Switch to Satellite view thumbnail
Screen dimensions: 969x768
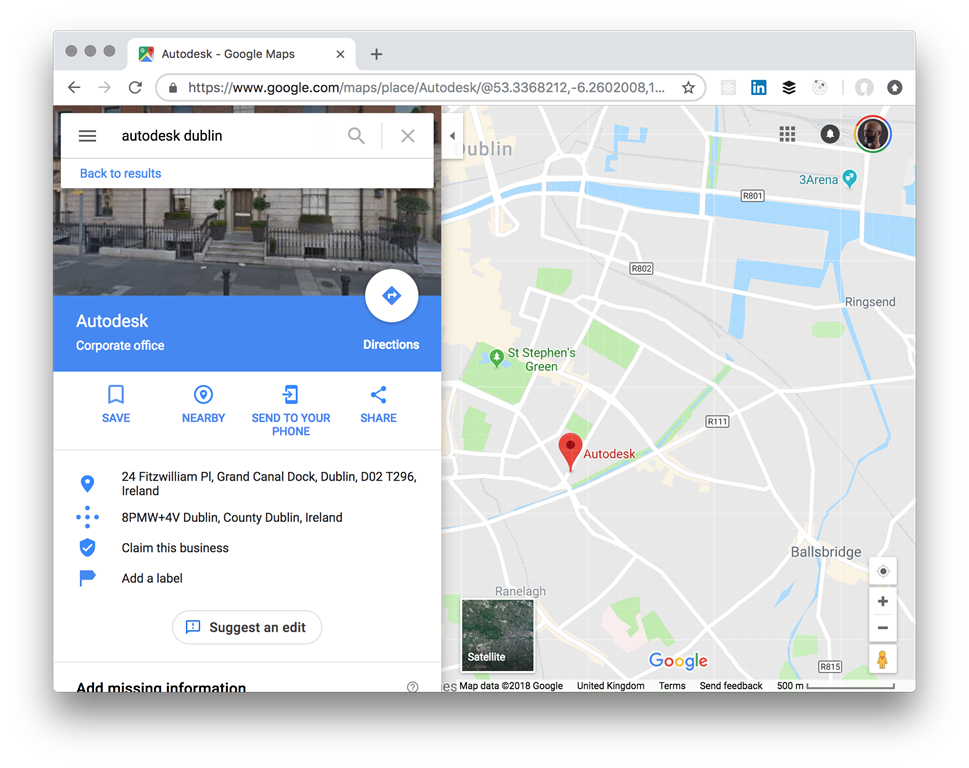(497, 635)
